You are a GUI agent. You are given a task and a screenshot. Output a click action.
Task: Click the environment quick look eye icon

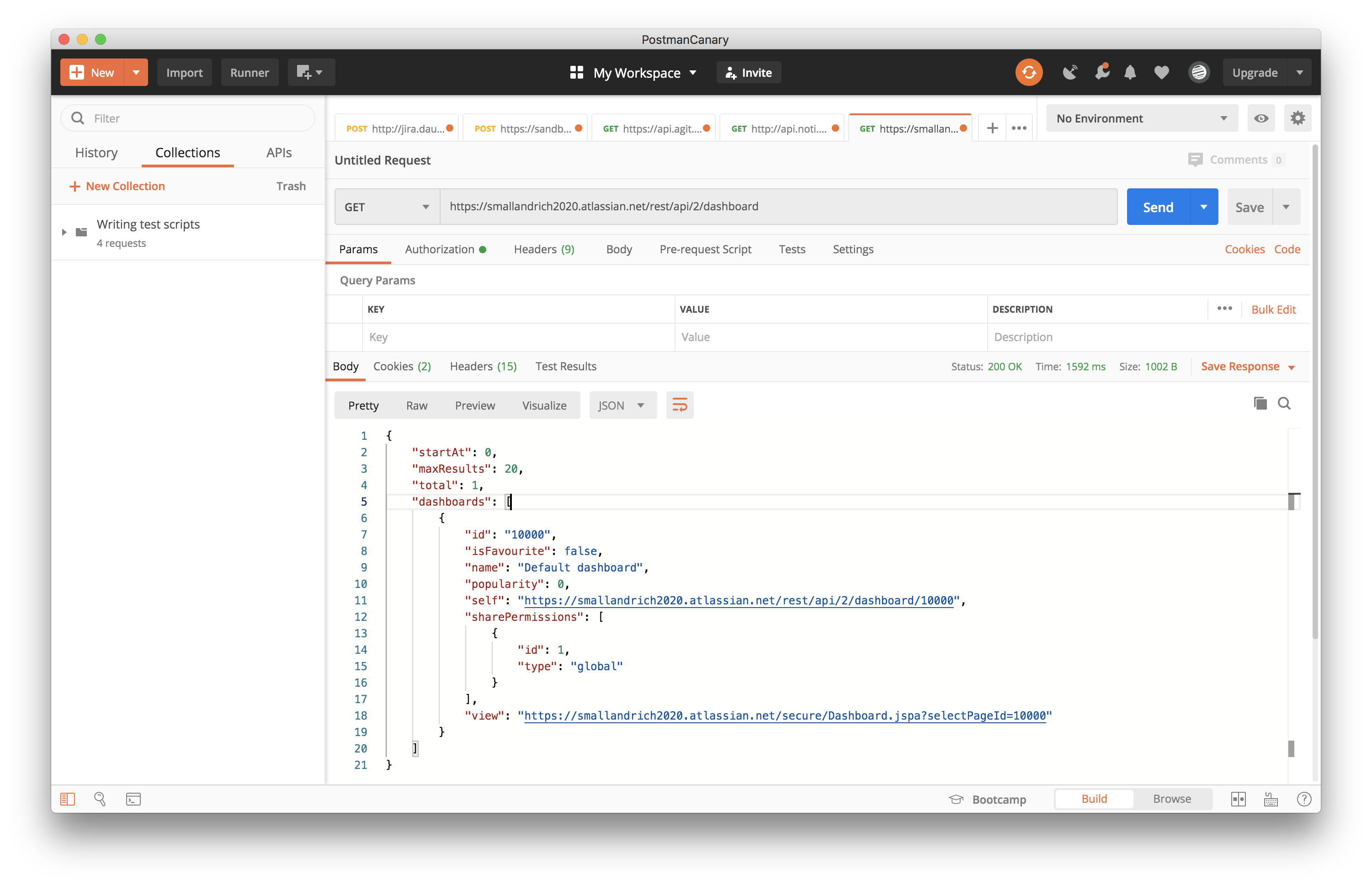(x=1261, y=118)
